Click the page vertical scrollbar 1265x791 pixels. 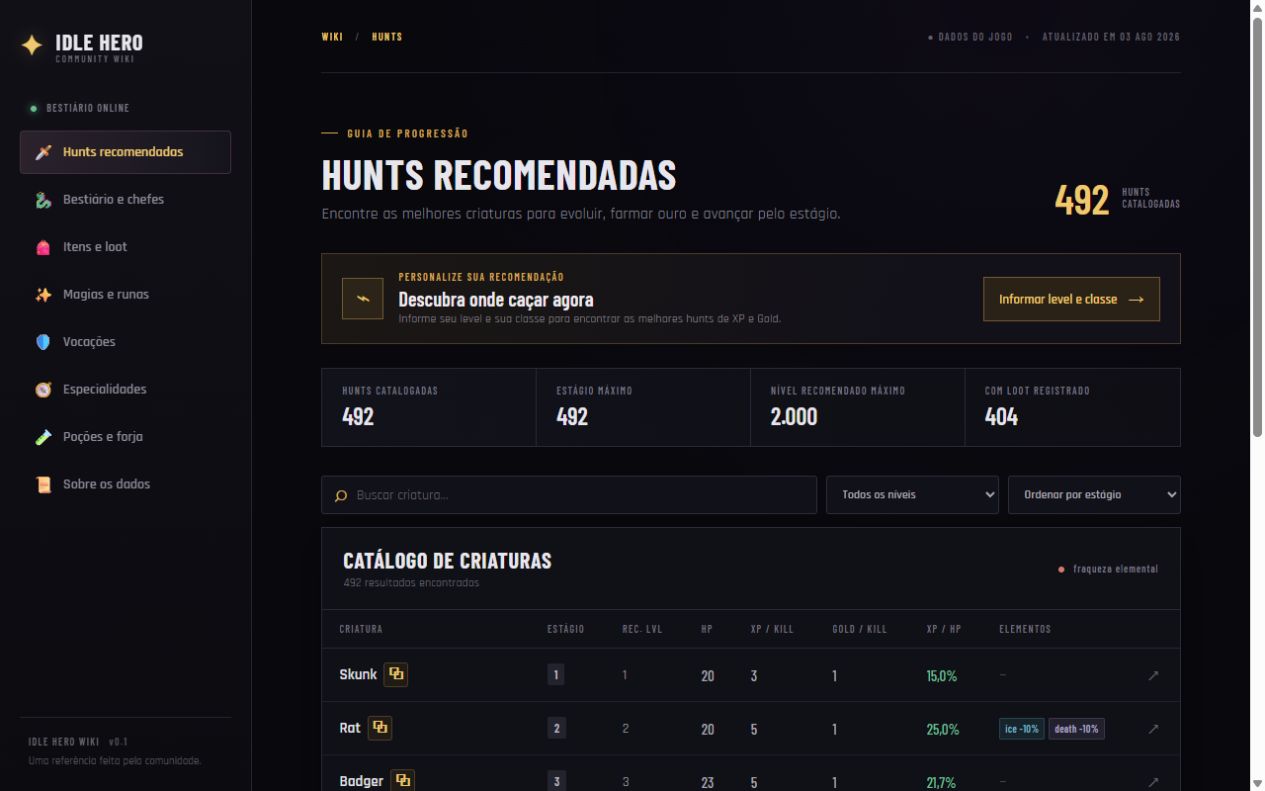[x=1257, y=228]
